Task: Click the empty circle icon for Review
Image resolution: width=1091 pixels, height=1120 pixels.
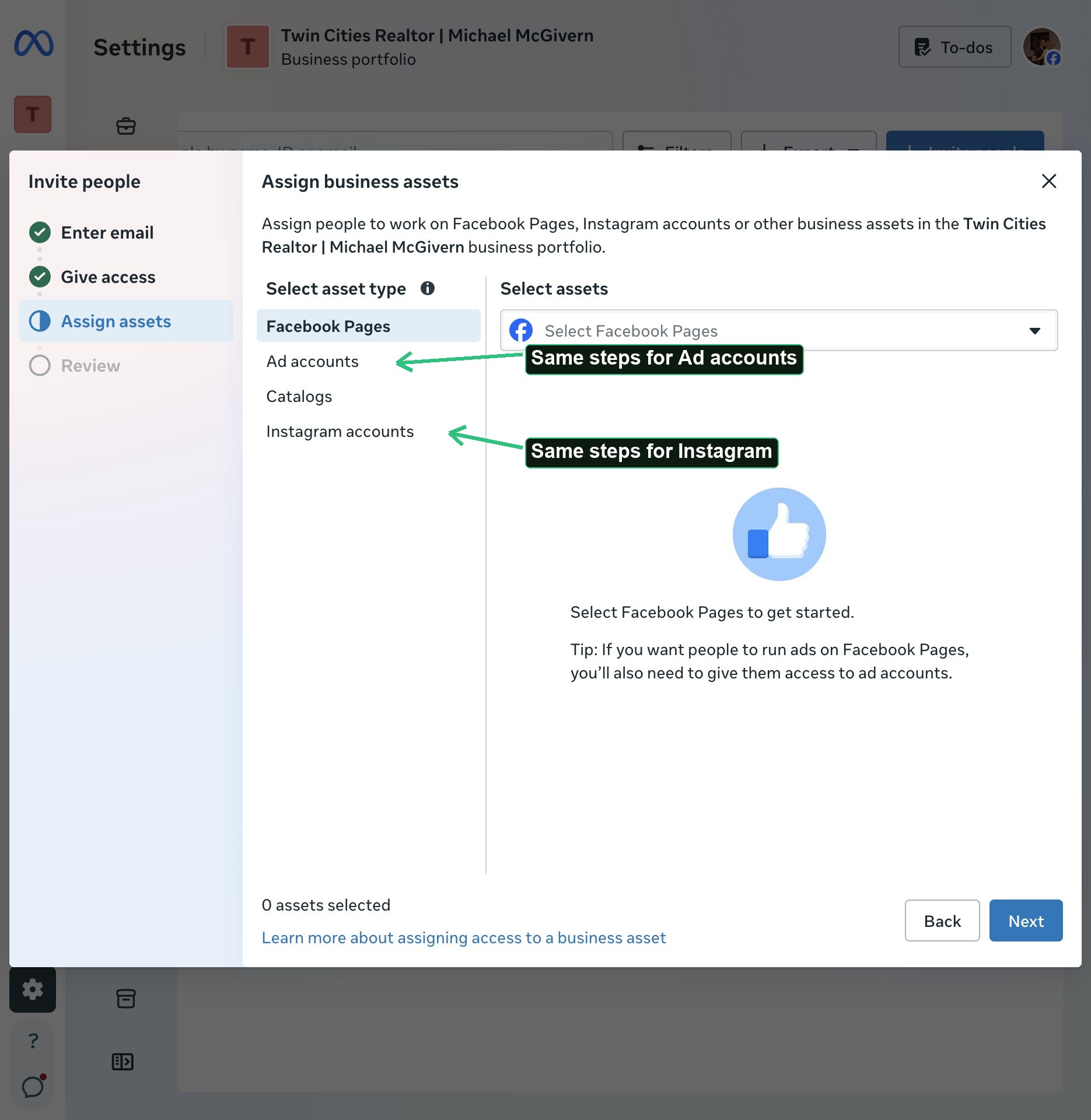Action: pos(40,365)
